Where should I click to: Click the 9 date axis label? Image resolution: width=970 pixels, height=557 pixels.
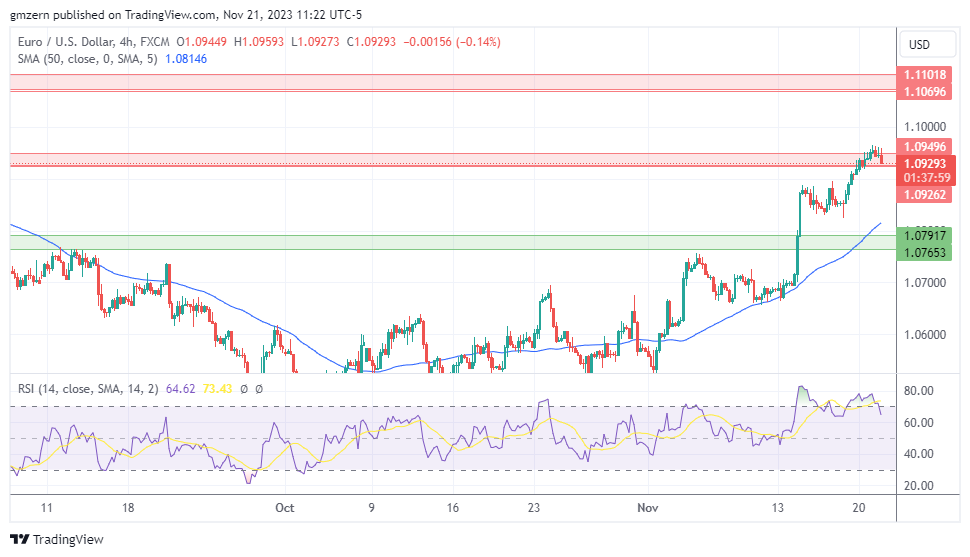tap(371, 508)
